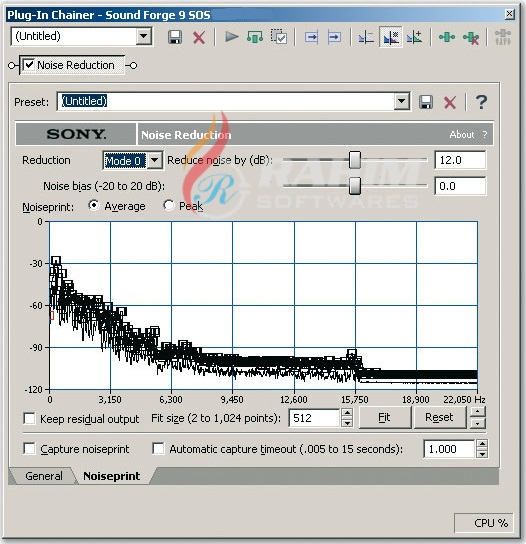The width and height of the screenshot is (526, 544).
Task: Click the second blue arrow toolbar icon
Action: (x=334, y=37)
